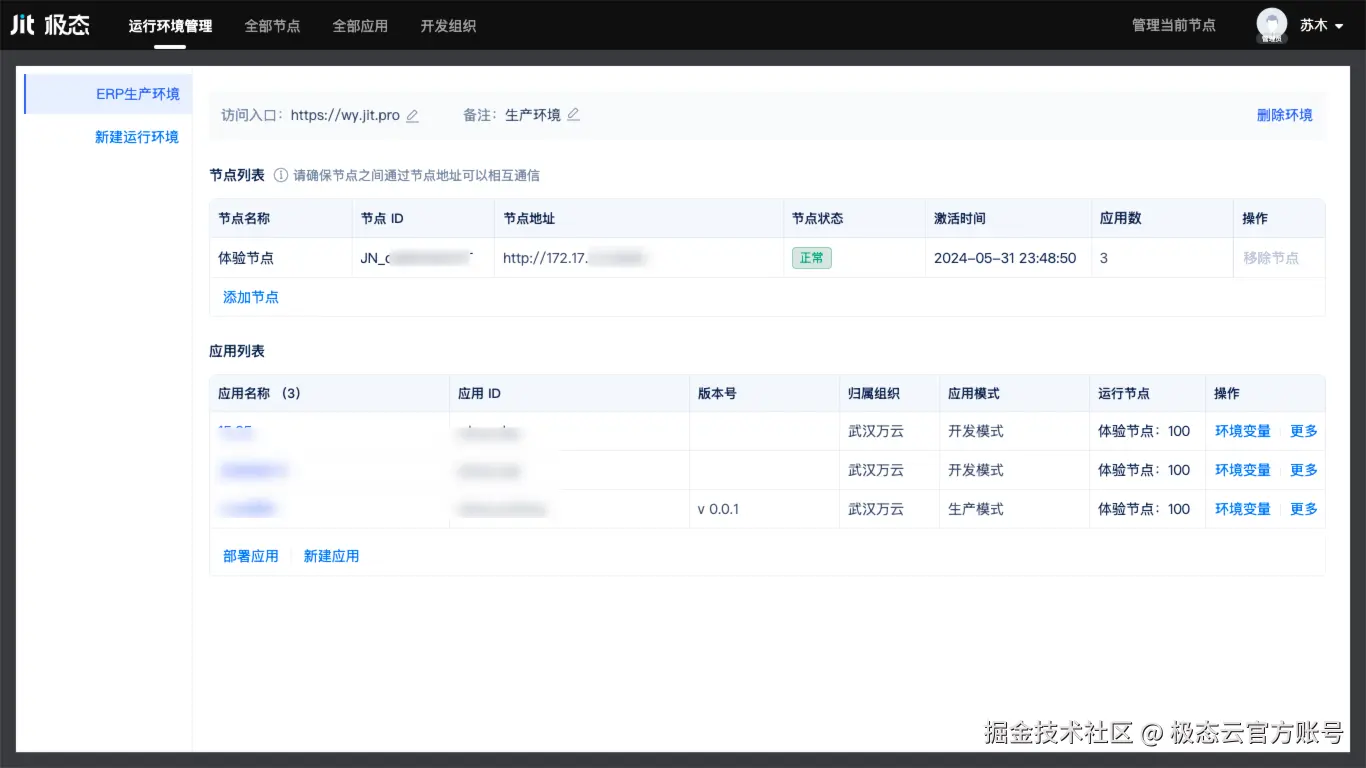This screenshot has height=768, width=1366.
Task: Click 移除节点 for 体验节点
Action: 1271,258
